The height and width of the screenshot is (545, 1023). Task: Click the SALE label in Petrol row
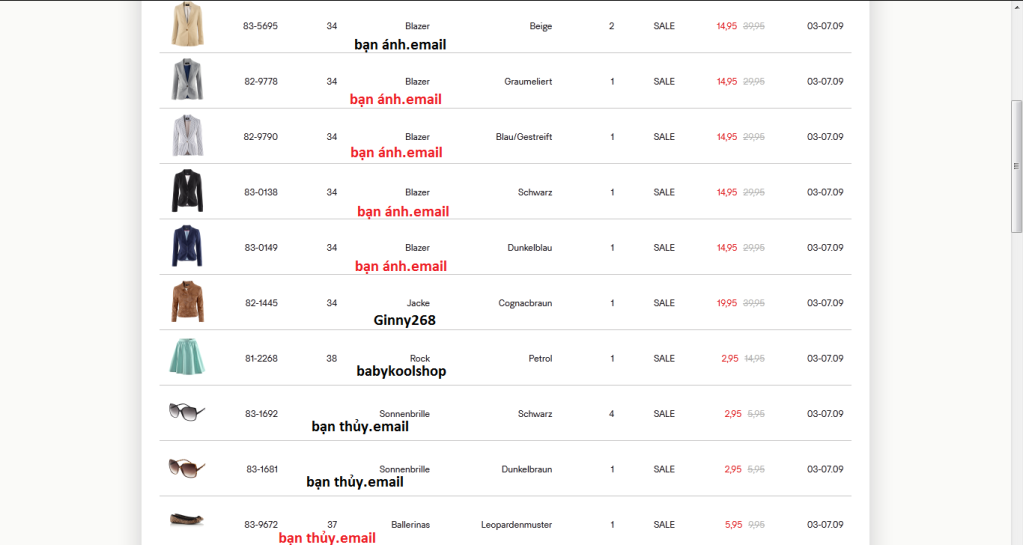pos(664,358)
